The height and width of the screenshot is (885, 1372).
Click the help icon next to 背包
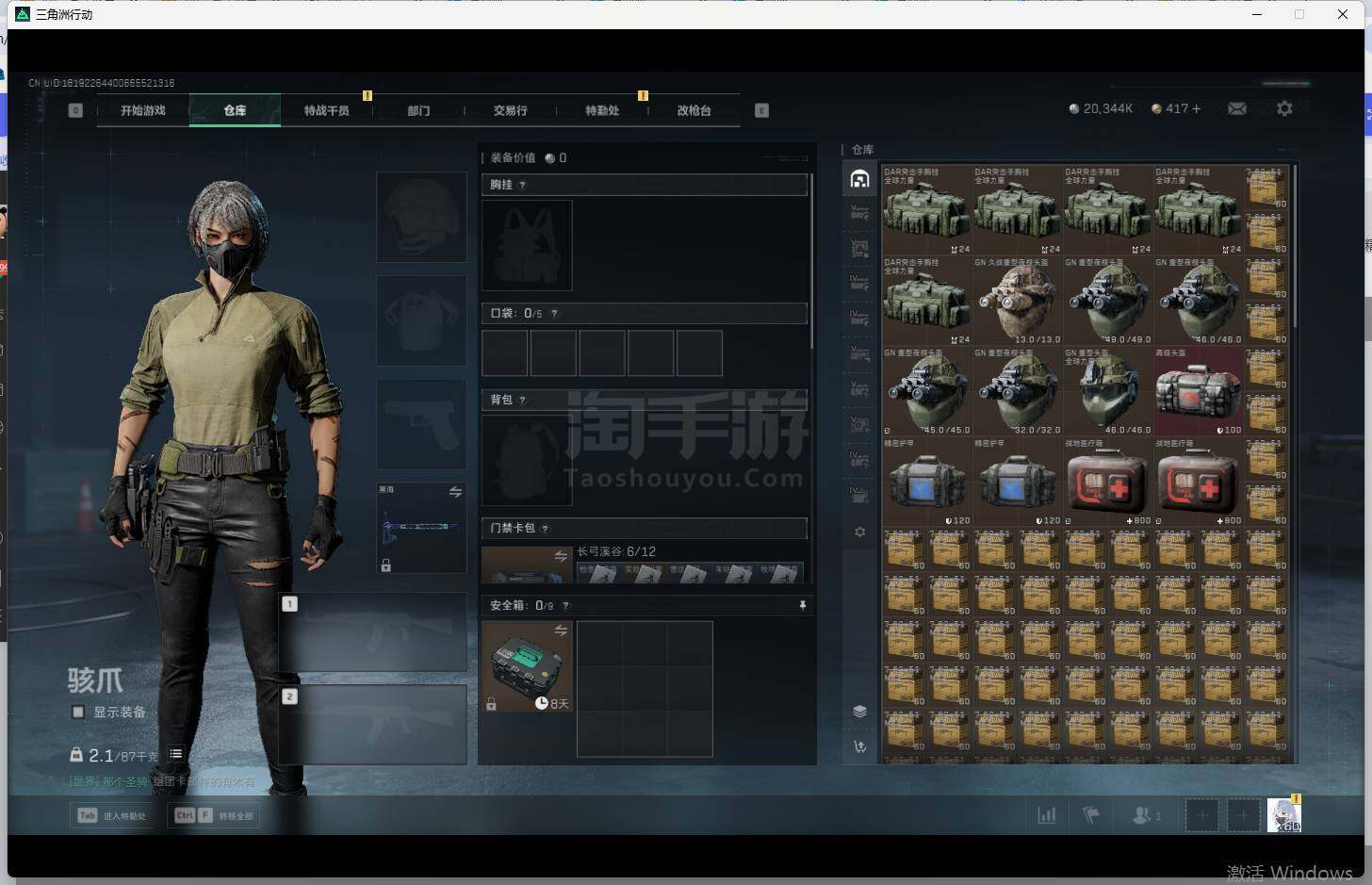[522, 400]
